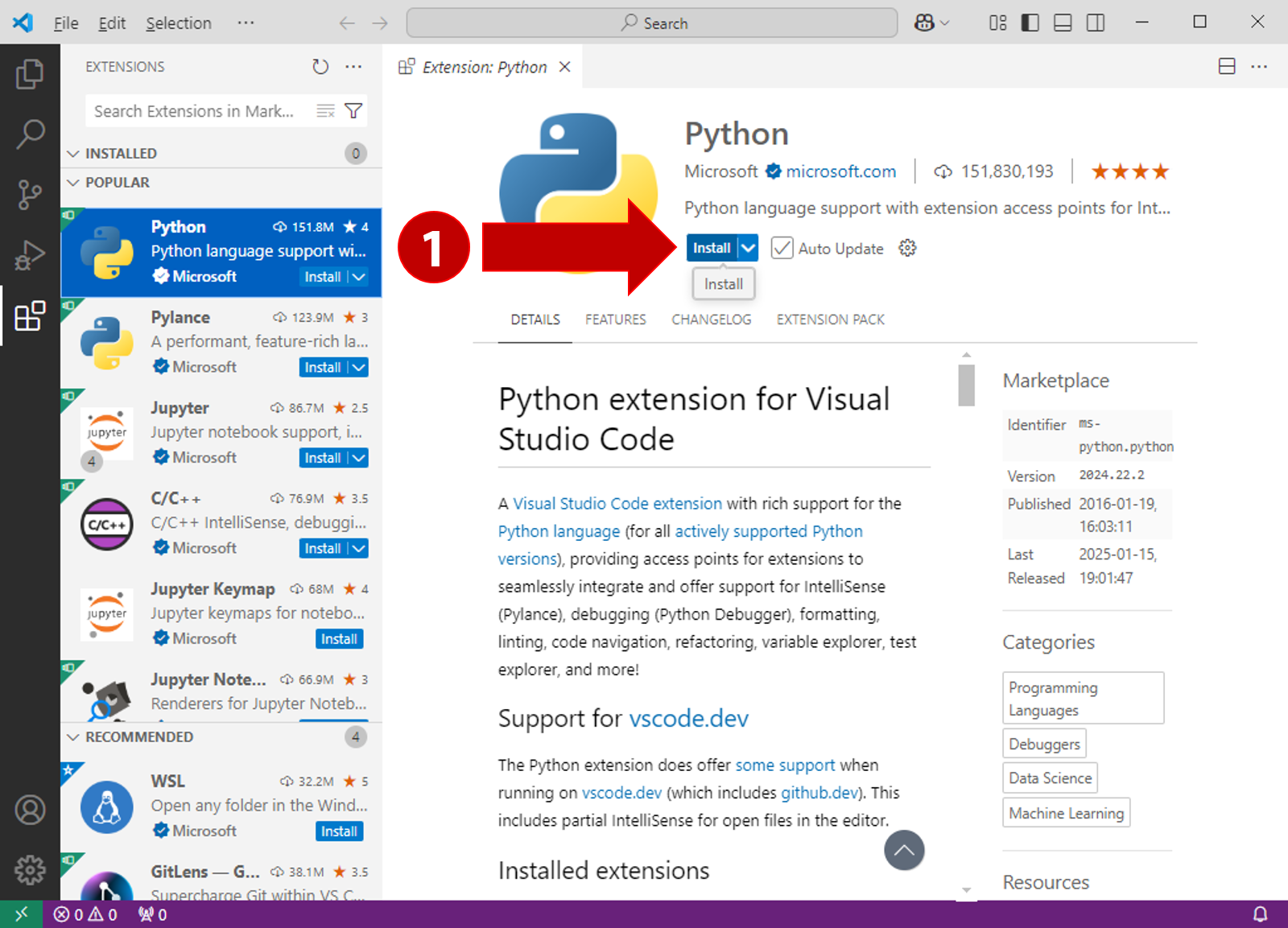1288x928 pixels.
Task: Refresh the extensions list
Action: click(320, 67)
